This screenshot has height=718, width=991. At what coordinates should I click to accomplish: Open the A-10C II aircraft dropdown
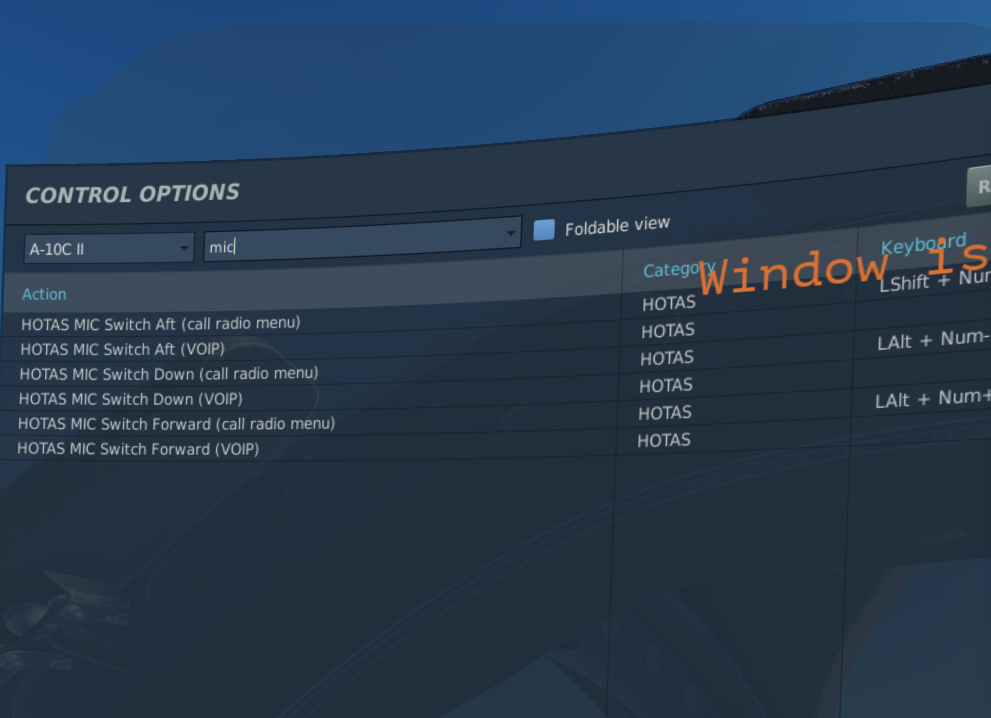[x=109, y=248]
